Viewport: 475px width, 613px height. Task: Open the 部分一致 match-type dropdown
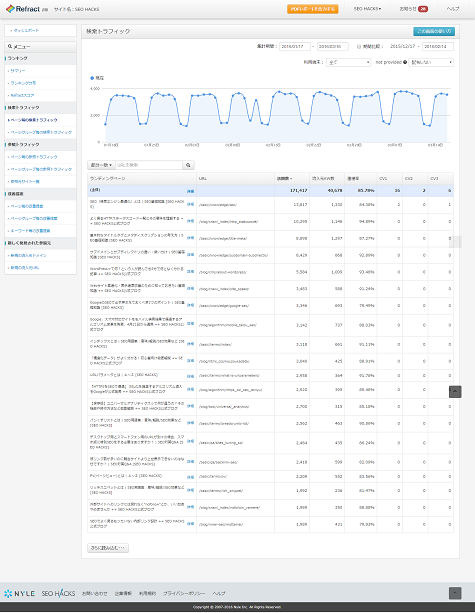(x=101, y=165)
